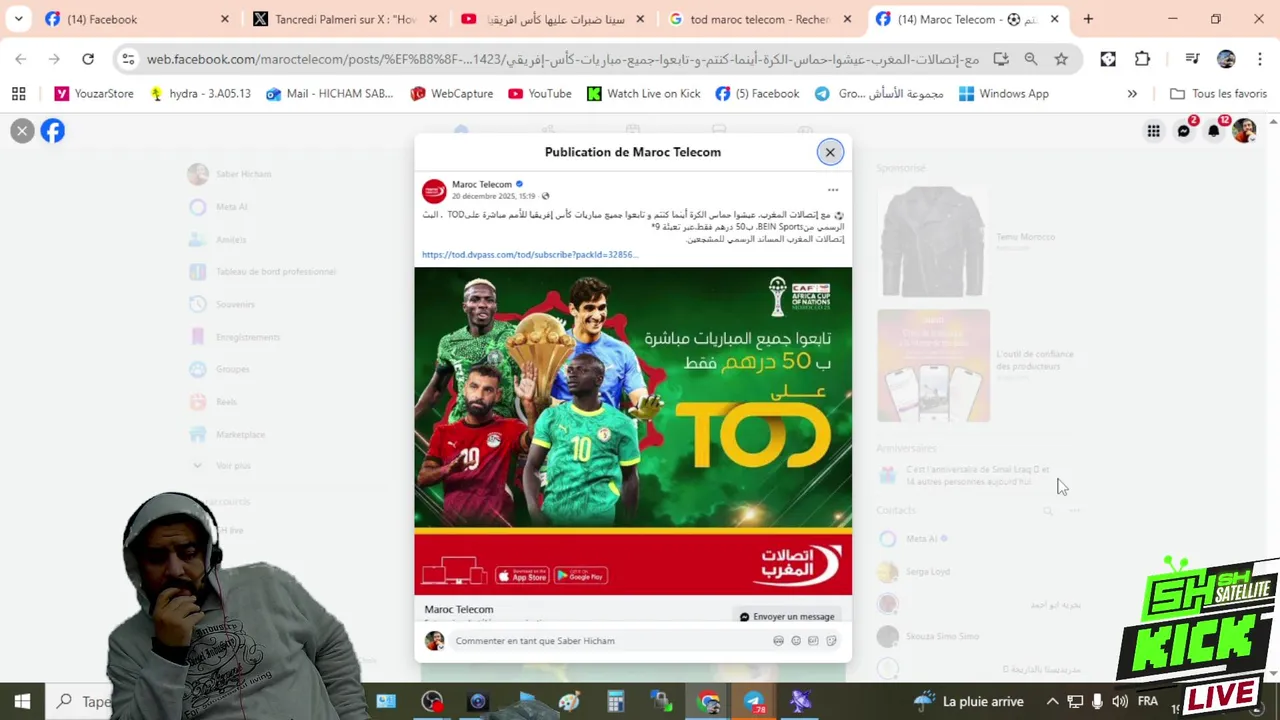Open YouzarStore bookmark

94,94
